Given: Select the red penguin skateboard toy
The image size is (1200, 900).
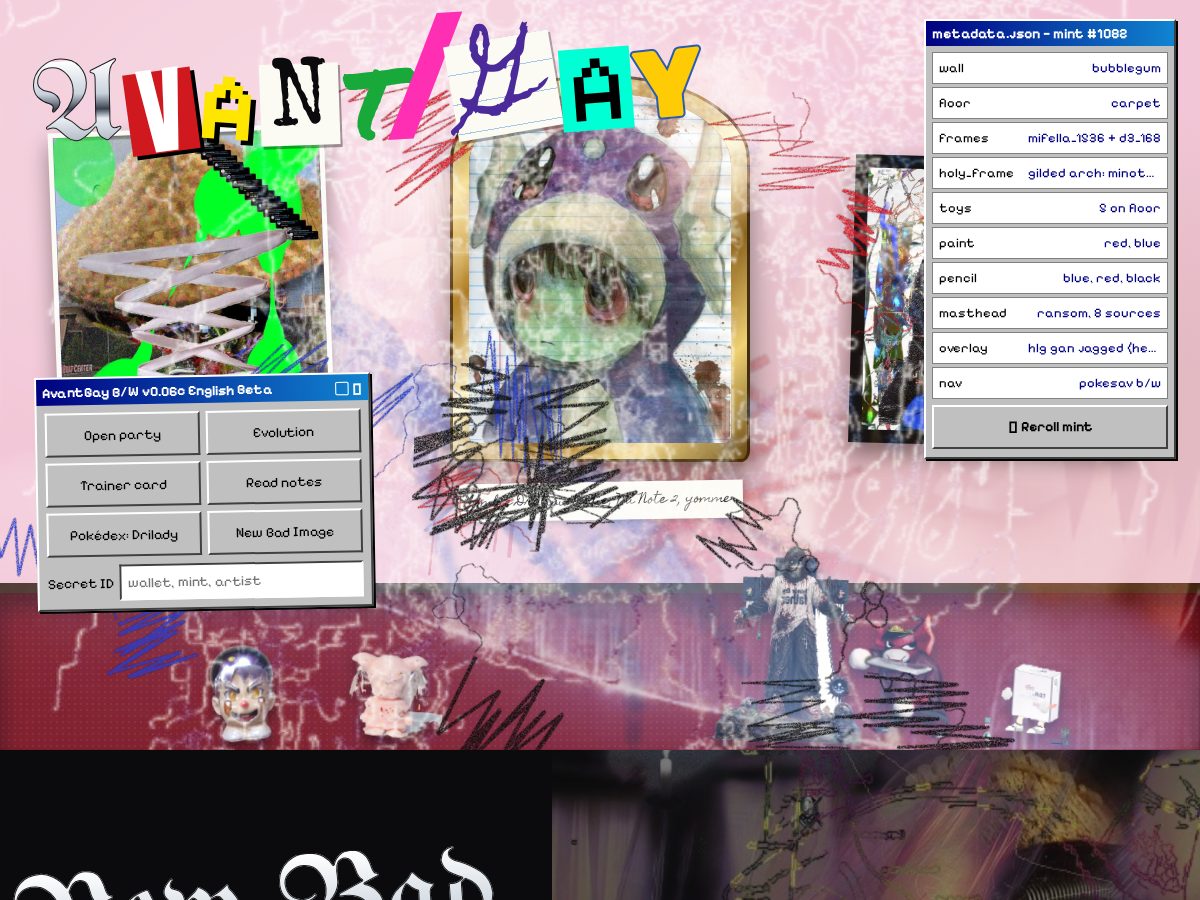Looking at the screenshot, I should tap(896, 660).
